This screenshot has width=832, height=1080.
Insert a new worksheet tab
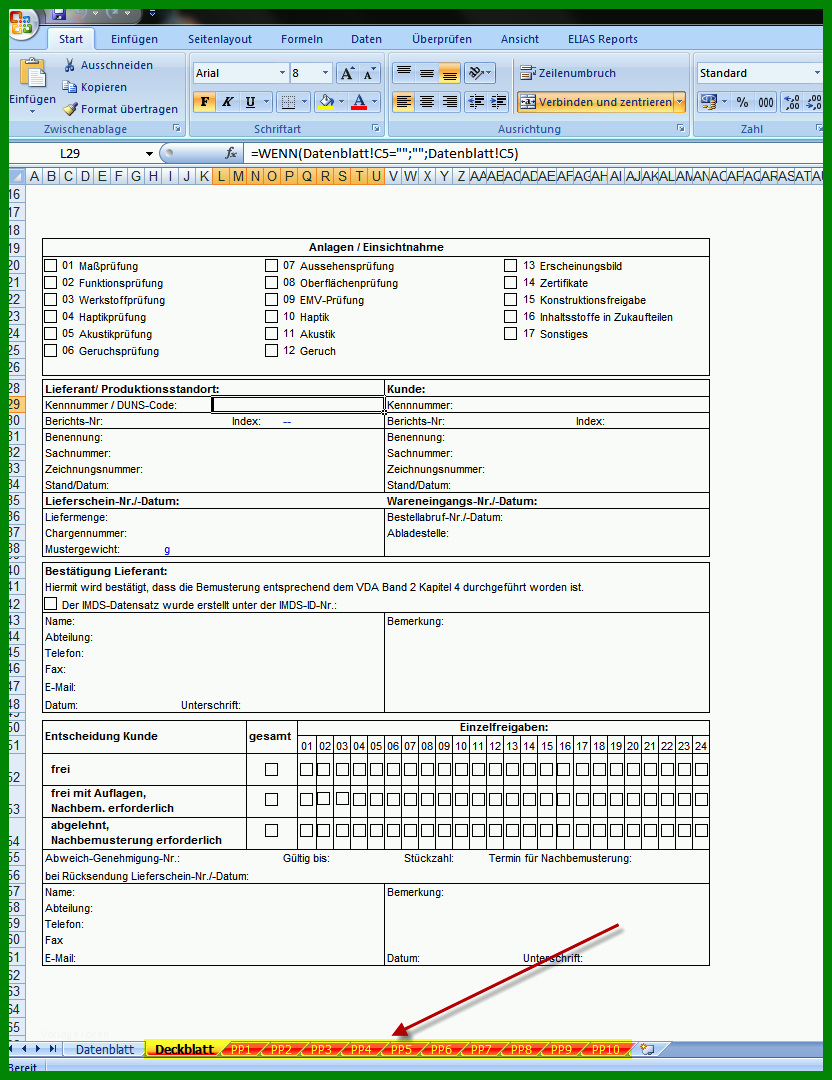click(647, 1049)
